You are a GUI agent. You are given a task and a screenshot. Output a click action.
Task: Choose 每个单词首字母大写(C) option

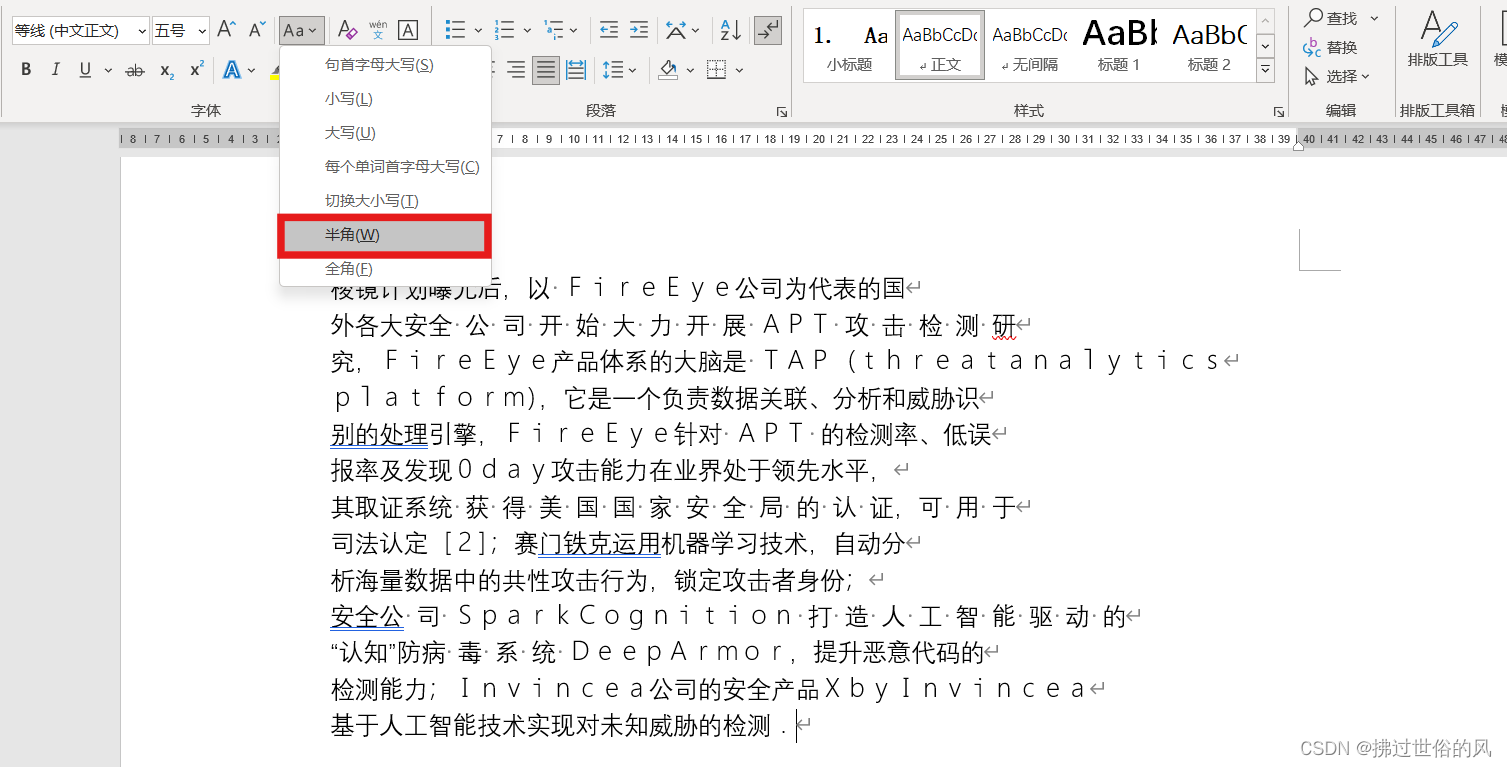(x=402, y=167)
